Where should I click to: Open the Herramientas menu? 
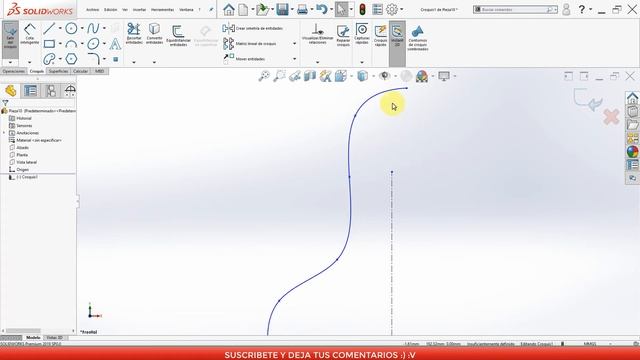tap(162, 9)
